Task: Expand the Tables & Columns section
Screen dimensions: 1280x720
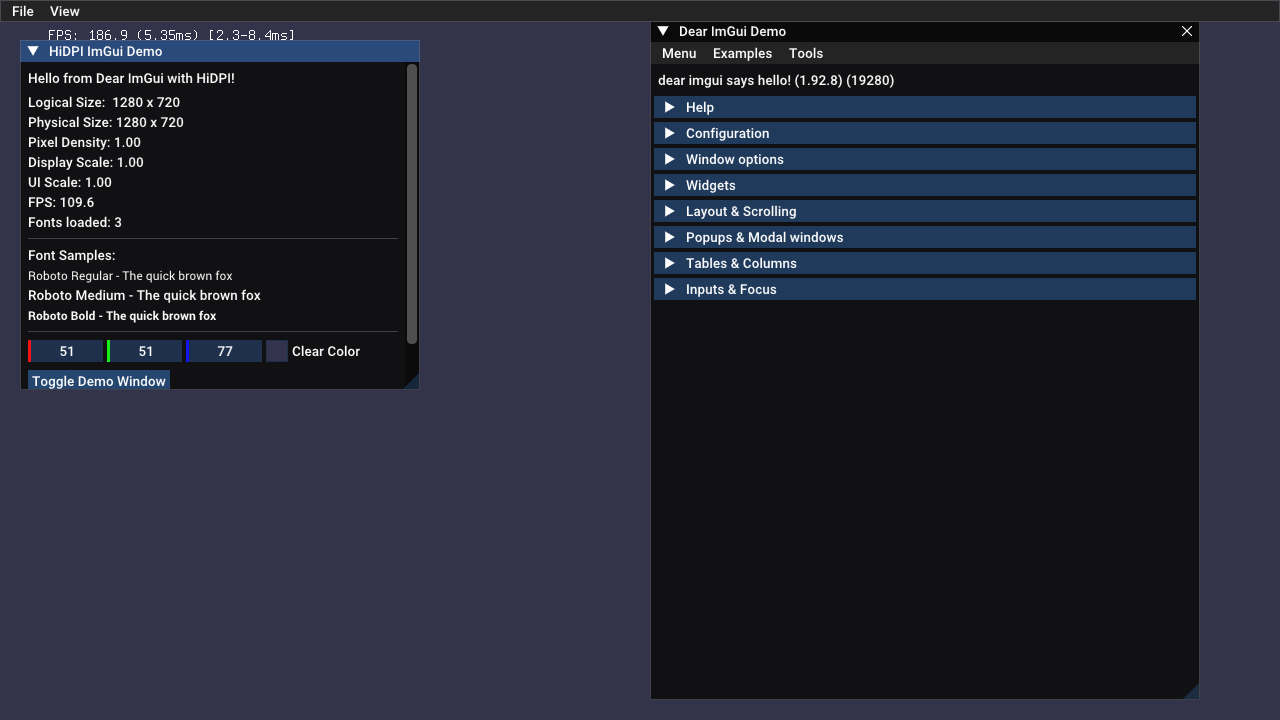Action: pos(925,263)
